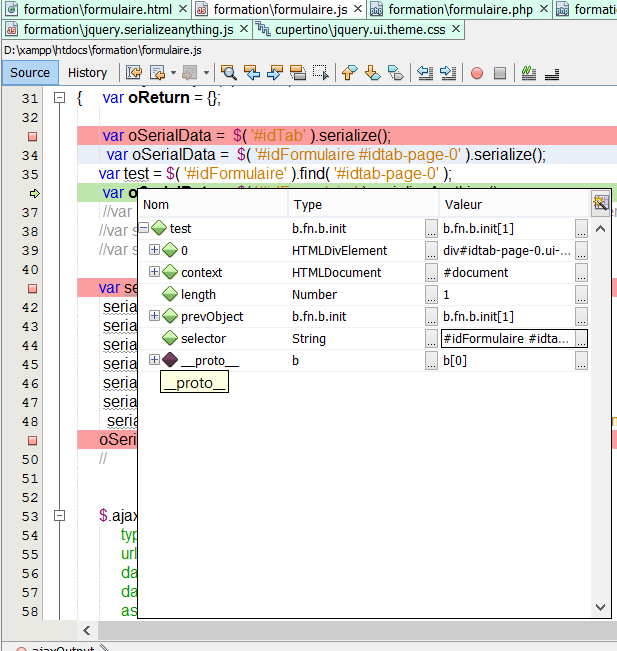Click the navigate Back toolbar icon
The width and height of the screenshot is (617, 651).
coord(157,73)
